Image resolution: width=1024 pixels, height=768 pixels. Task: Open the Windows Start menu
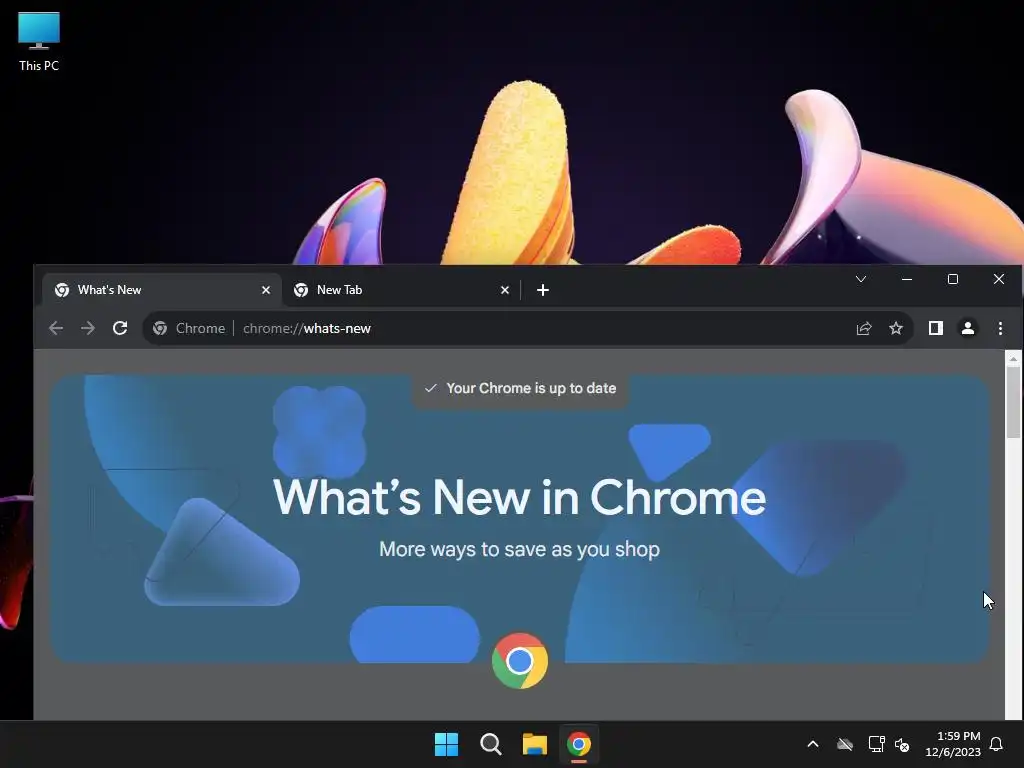pos(447,744)
